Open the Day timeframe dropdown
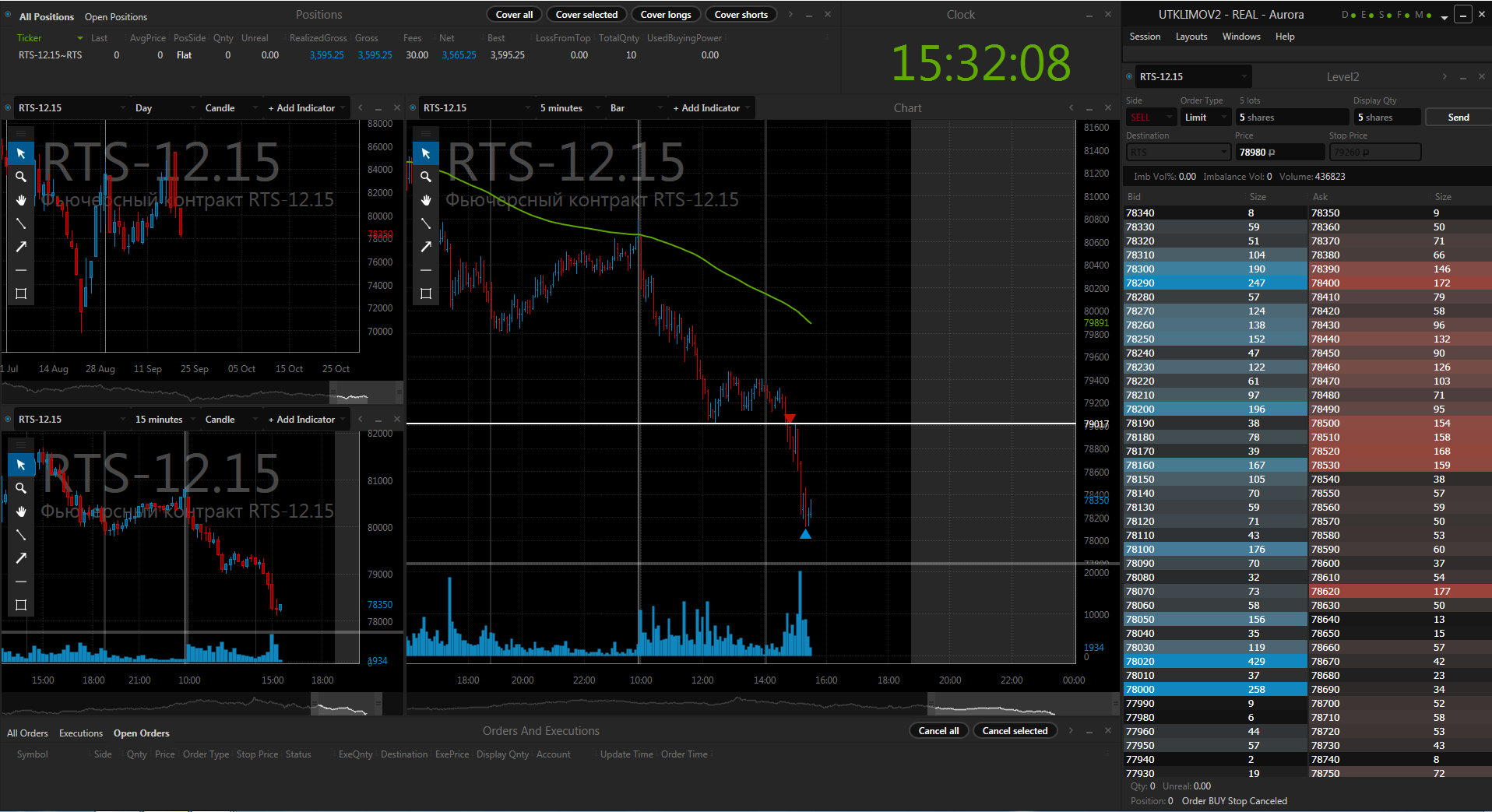The image size is (1492, 812). coord(165,107)
